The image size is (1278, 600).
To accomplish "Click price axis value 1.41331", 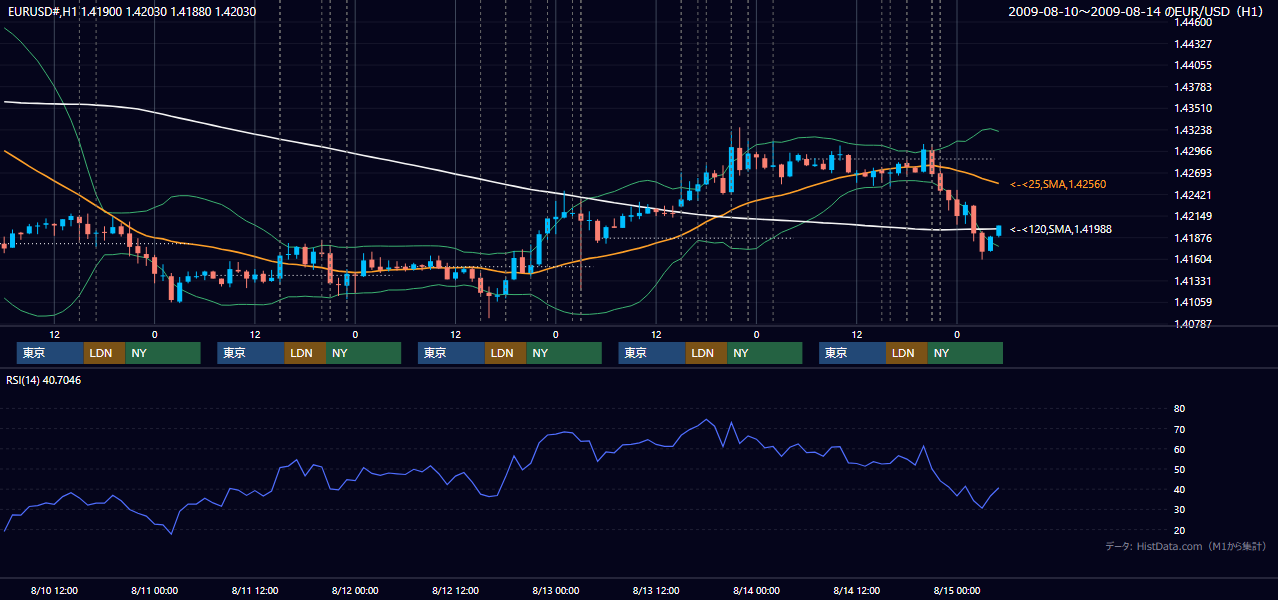I will 1192,281.
